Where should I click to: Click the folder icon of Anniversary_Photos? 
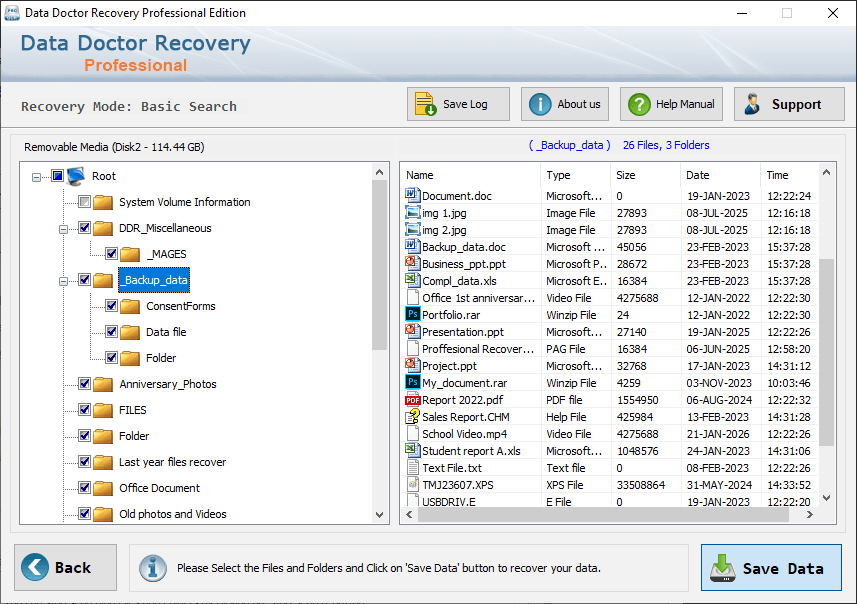point(103,384)
